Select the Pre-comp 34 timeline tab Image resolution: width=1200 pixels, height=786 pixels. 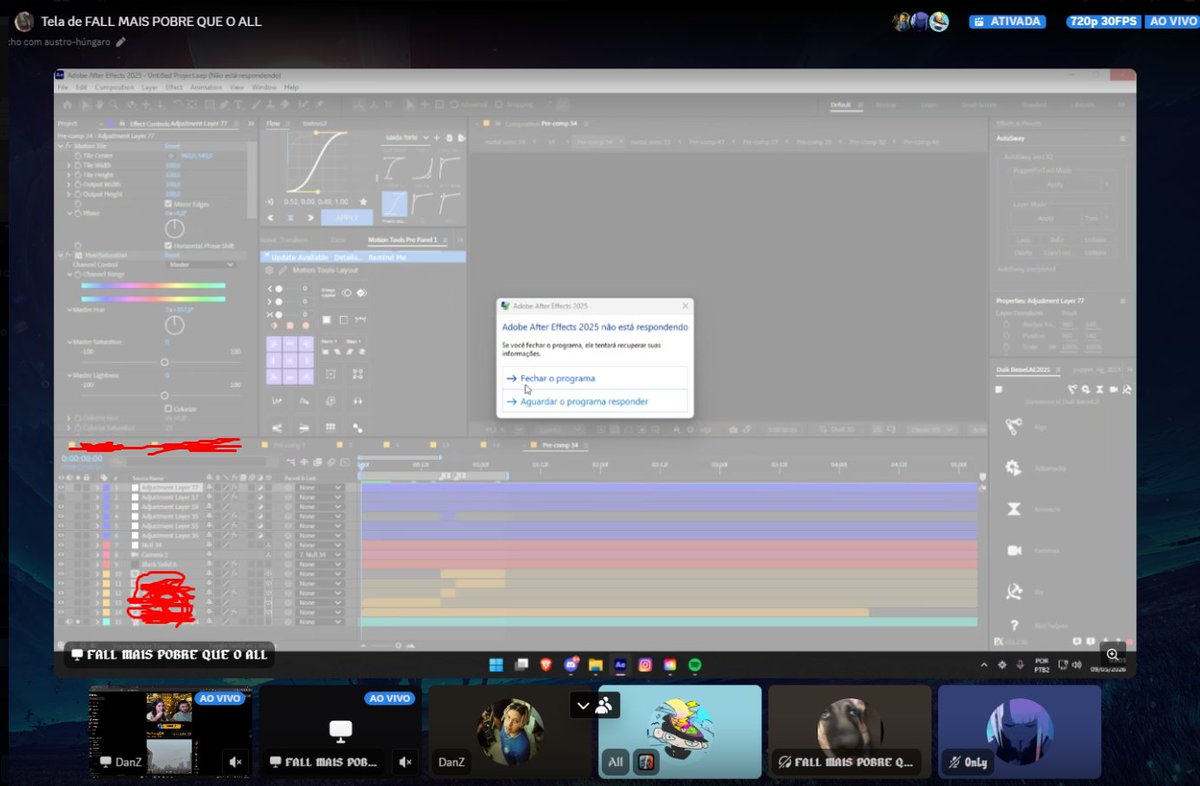(560, 444)
